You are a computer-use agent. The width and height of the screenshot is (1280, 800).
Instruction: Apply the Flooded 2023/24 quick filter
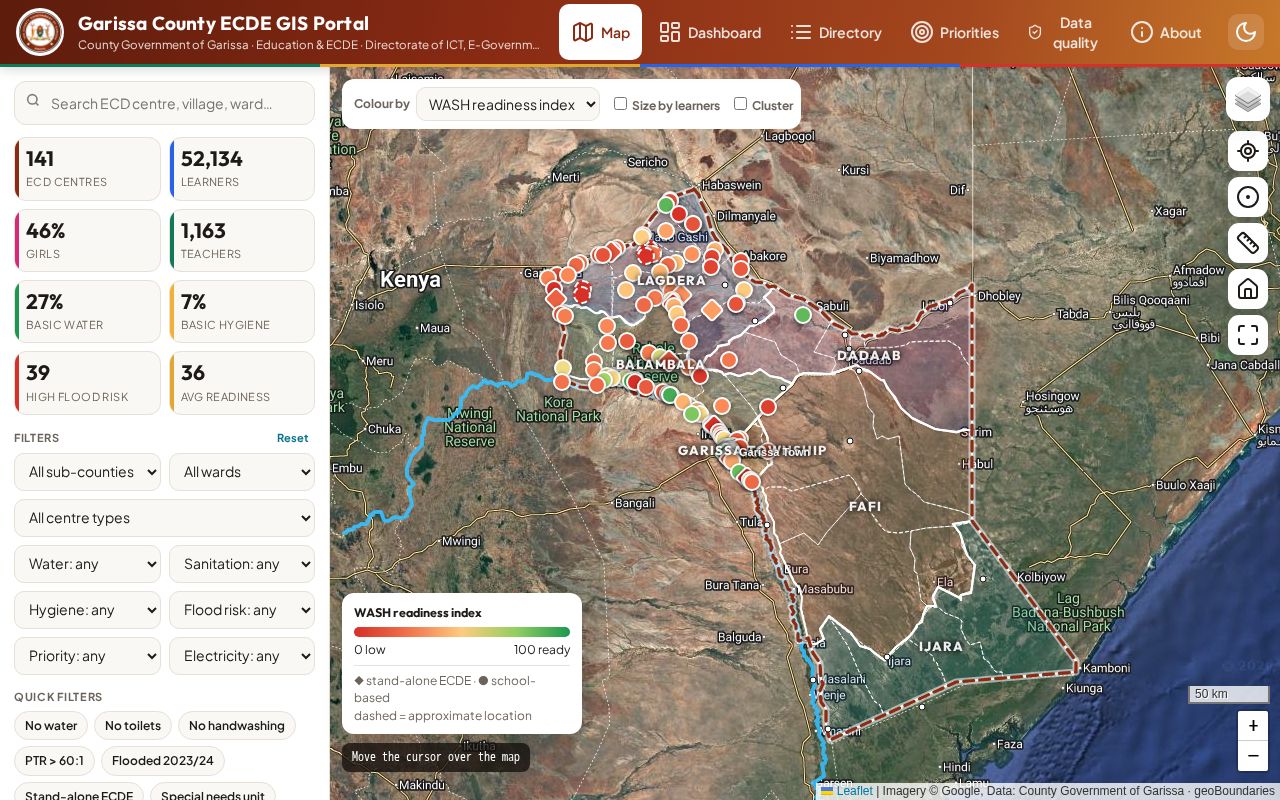click(163, 761)
